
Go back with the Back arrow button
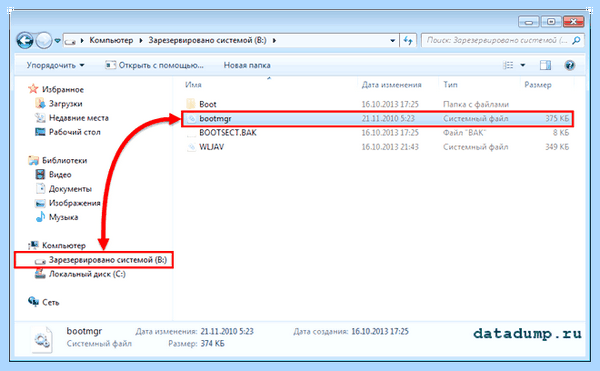25,40
